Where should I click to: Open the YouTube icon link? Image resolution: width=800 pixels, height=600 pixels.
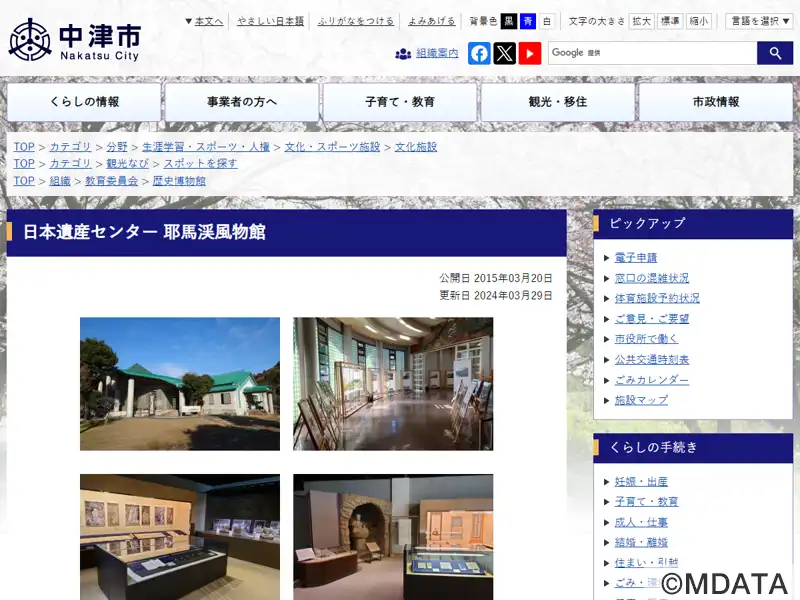click(530, 53)
